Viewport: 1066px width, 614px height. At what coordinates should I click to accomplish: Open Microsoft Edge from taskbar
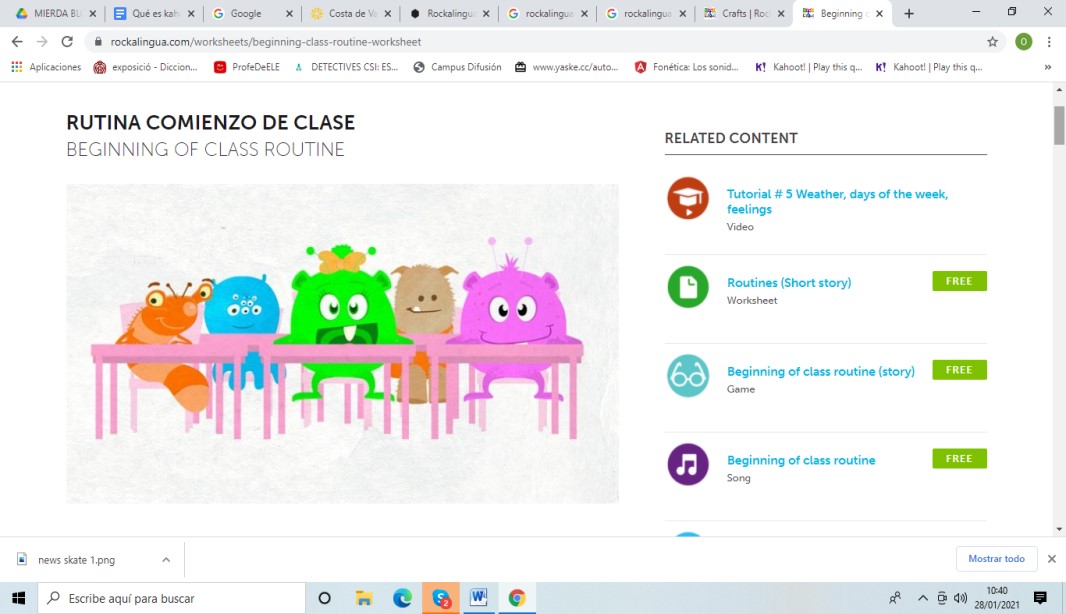[x=402, y=598]
